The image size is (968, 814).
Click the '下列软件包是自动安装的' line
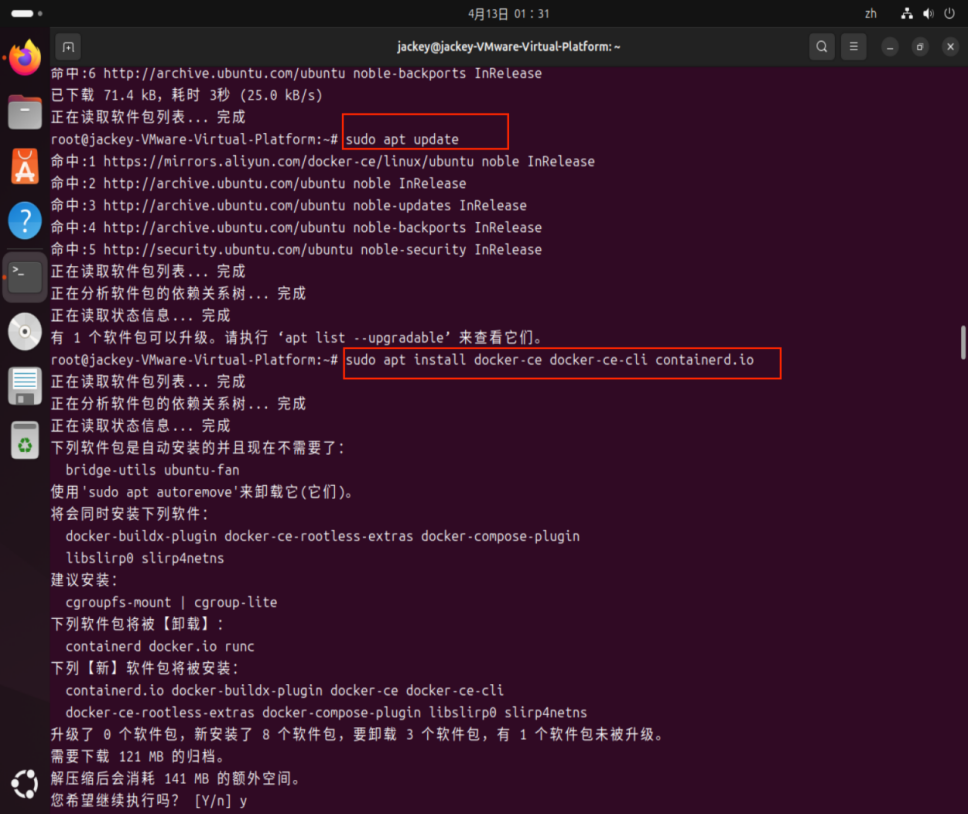[198, 448]
